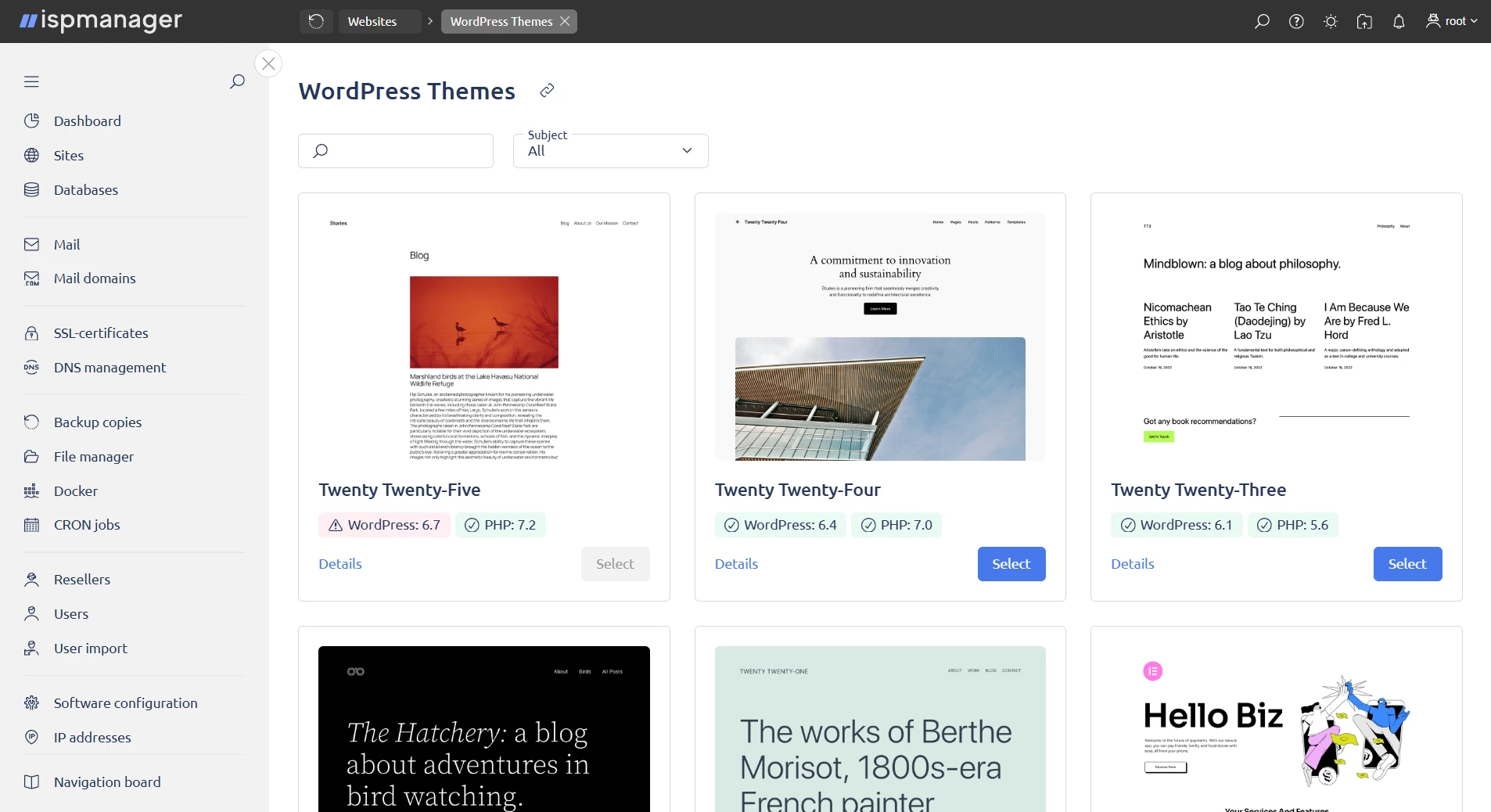Click the Dashboard pie chart icon

click(x=31, y=121)
